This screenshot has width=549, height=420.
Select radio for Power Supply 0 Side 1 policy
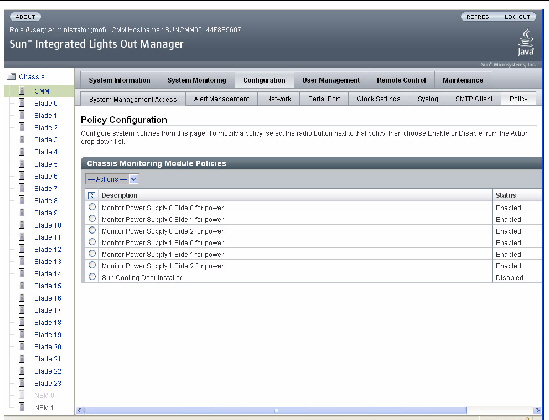coord(92,219)
